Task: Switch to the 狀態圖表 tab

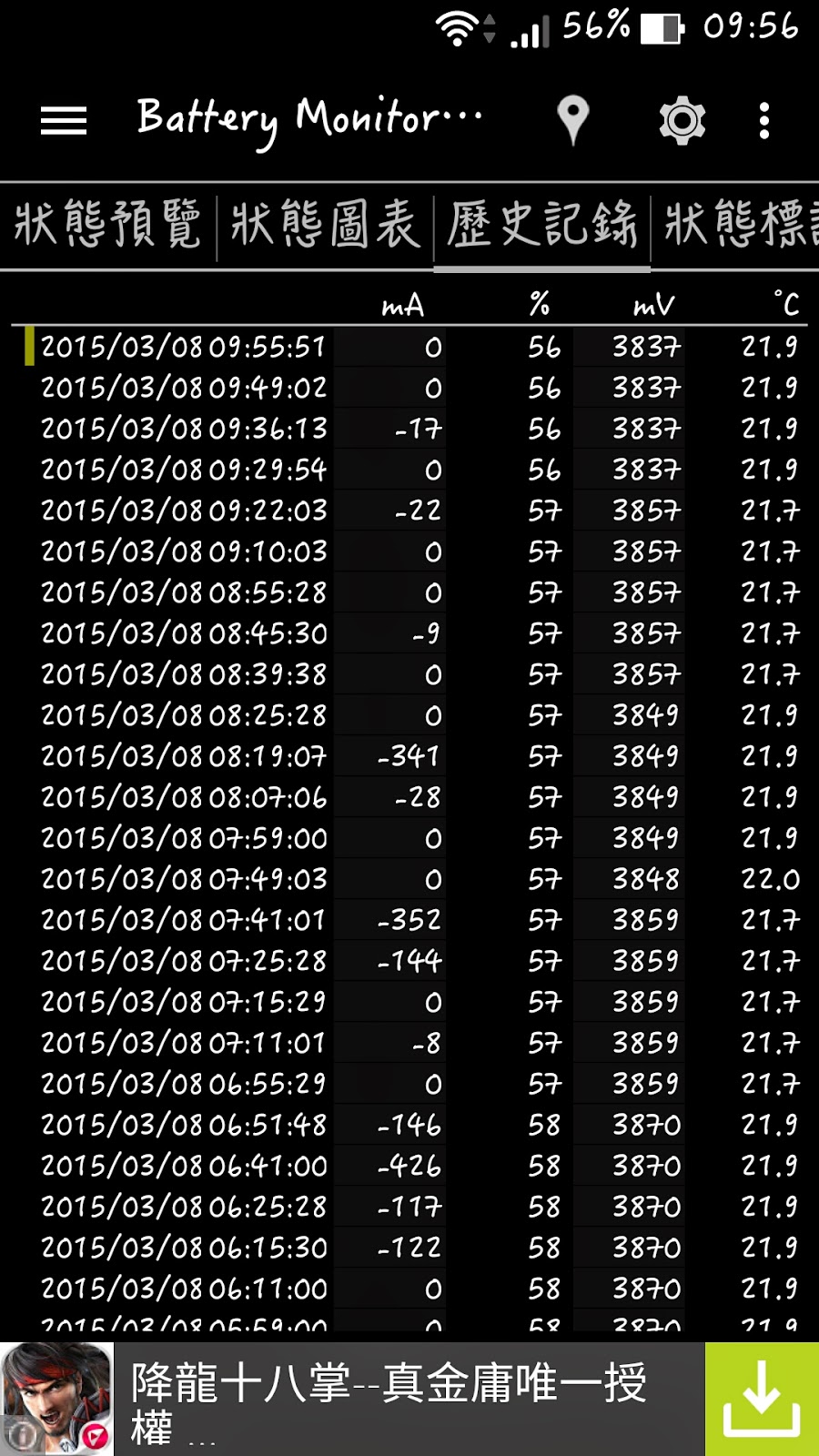Action: 325,225
